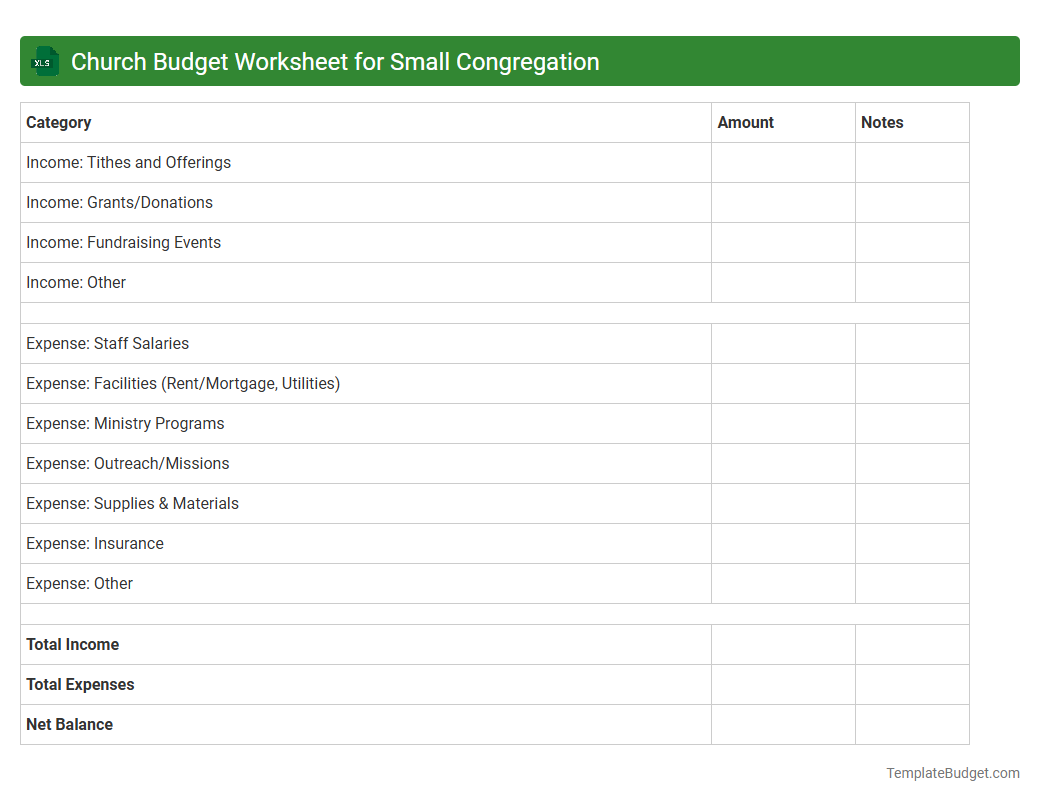The image size is (1040, 802).
Task: Select the Expense: Outreach/Missions cell
Action: pyautogui.click(x=128, y=463)
